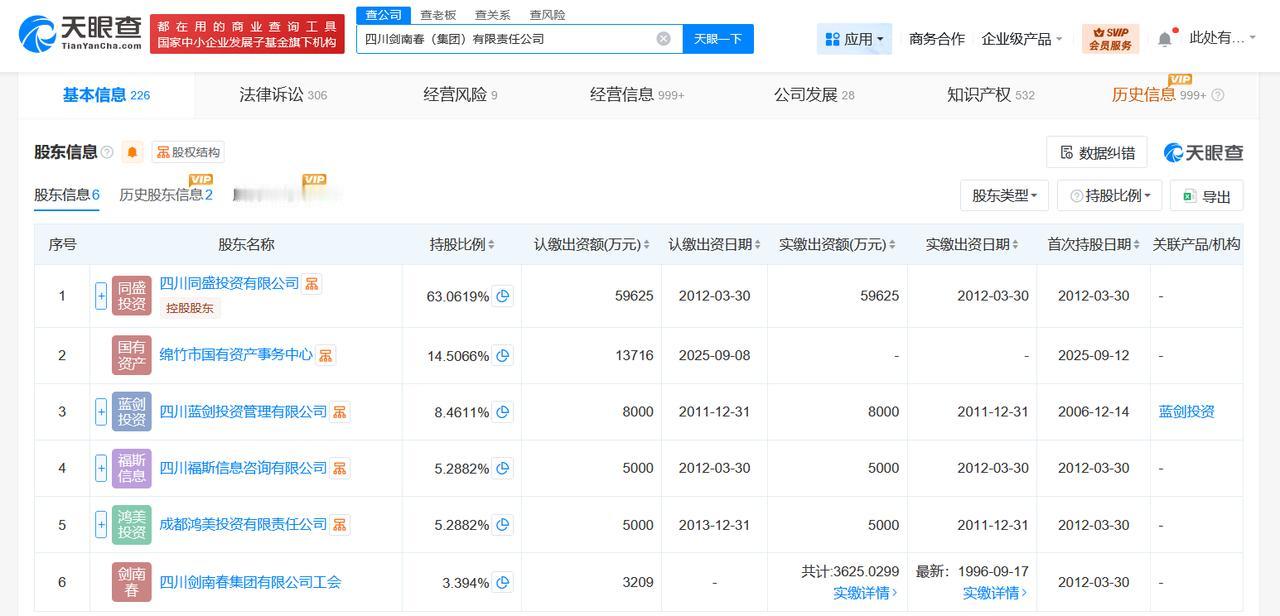Click 天眼一下 search button
The image size is (1280, 616).
[718, 39]
